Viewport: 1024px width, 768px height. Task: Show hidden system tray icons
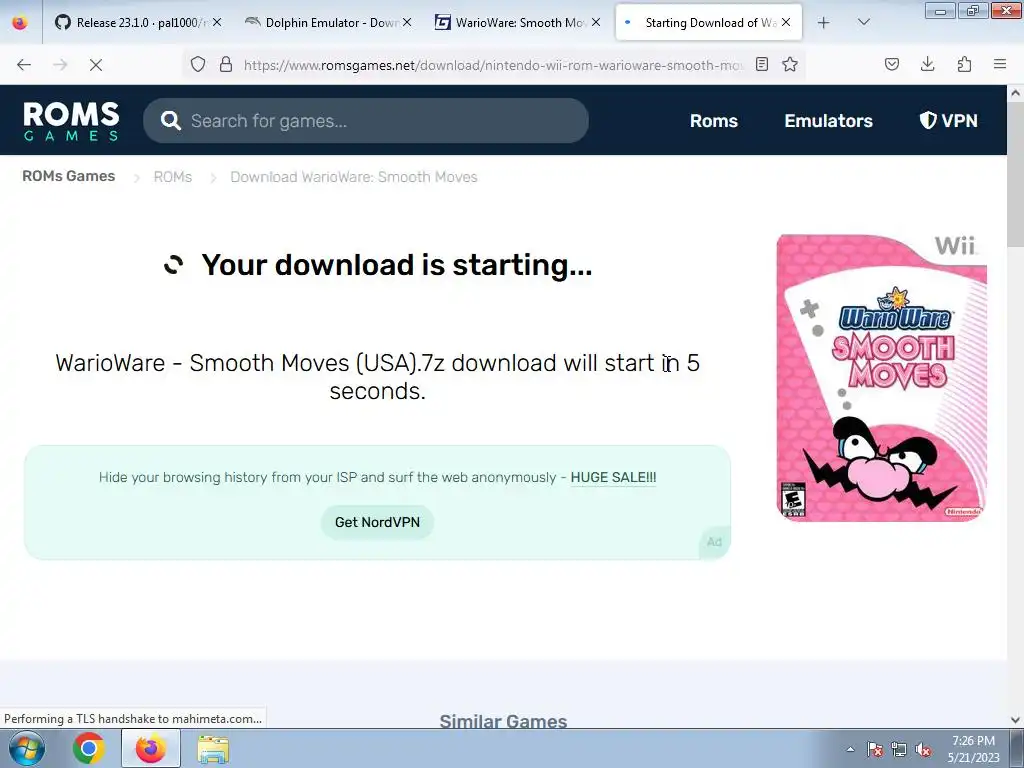(x=850, y=750)
